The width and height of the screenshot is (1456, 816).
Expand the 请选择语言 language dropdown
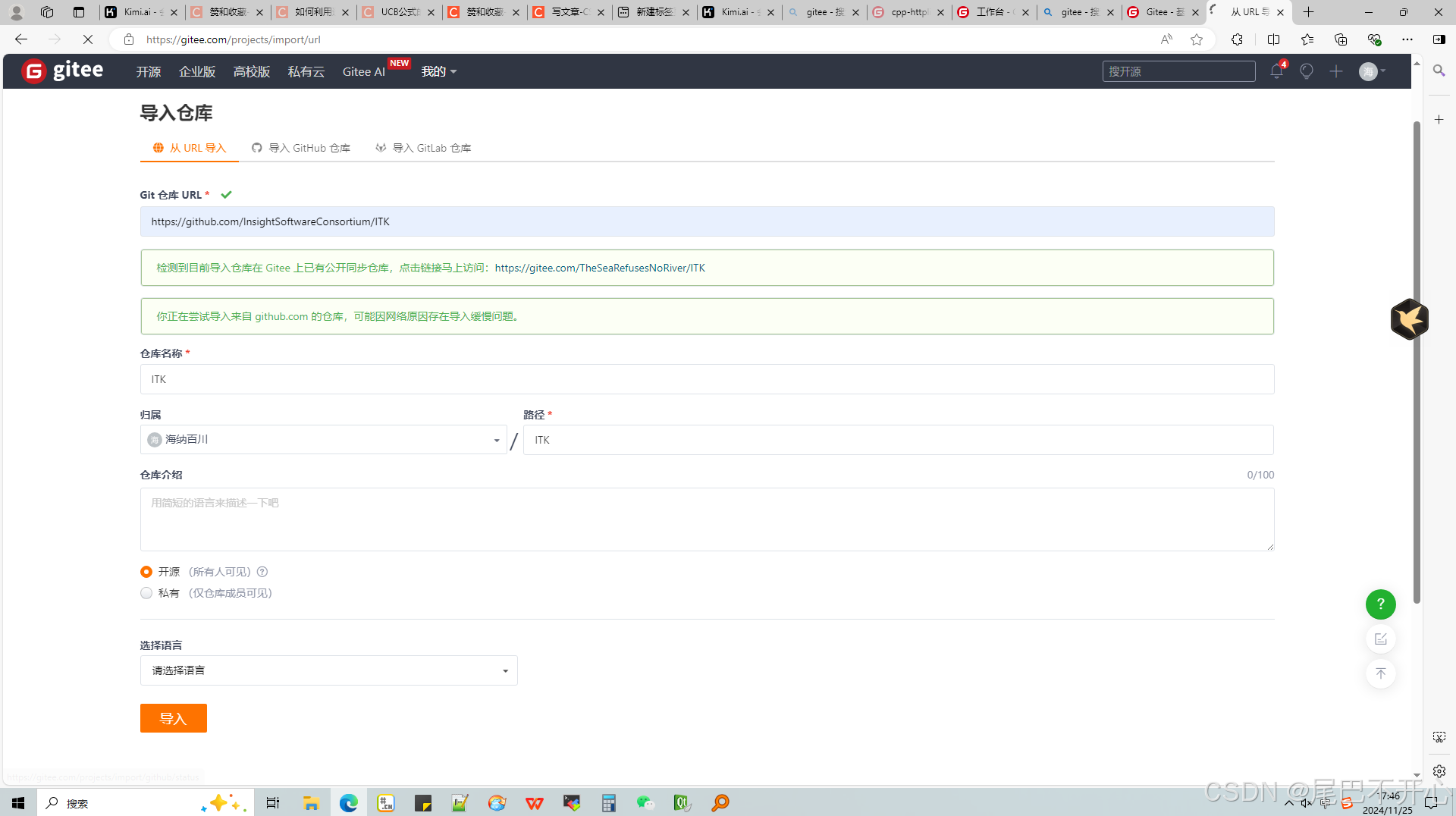(329, 670)
